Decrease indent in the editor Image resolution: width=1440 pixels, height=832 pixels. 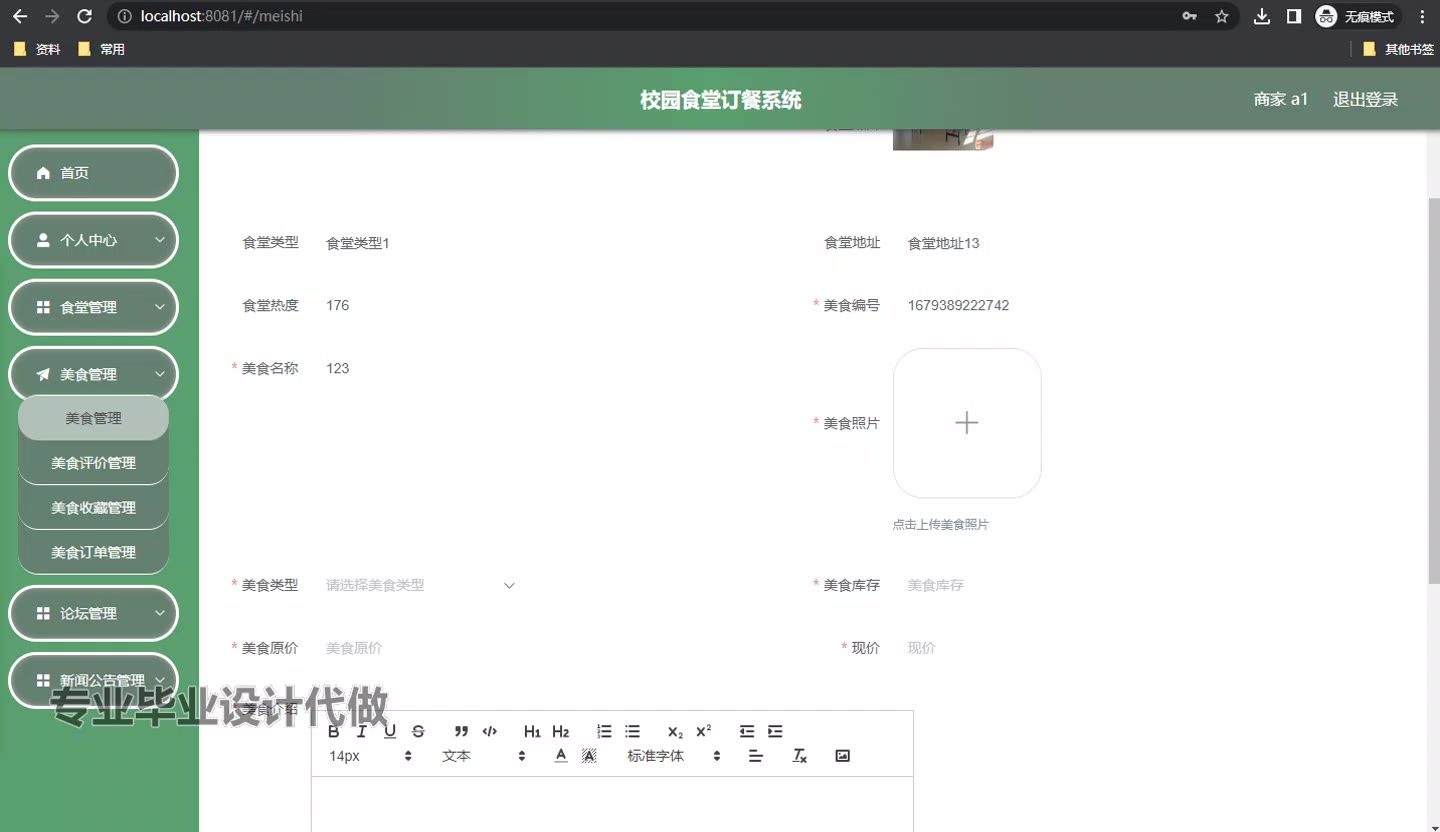coord(747,731)
